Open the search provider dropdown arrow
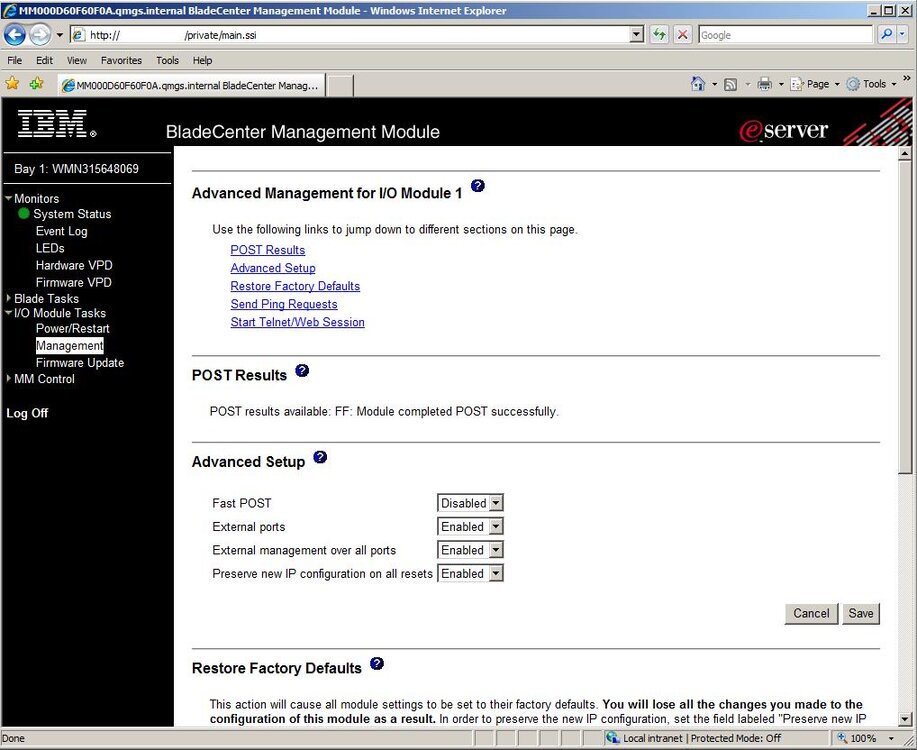This screenshot has height=750, width=917. [x=902, y=35]
